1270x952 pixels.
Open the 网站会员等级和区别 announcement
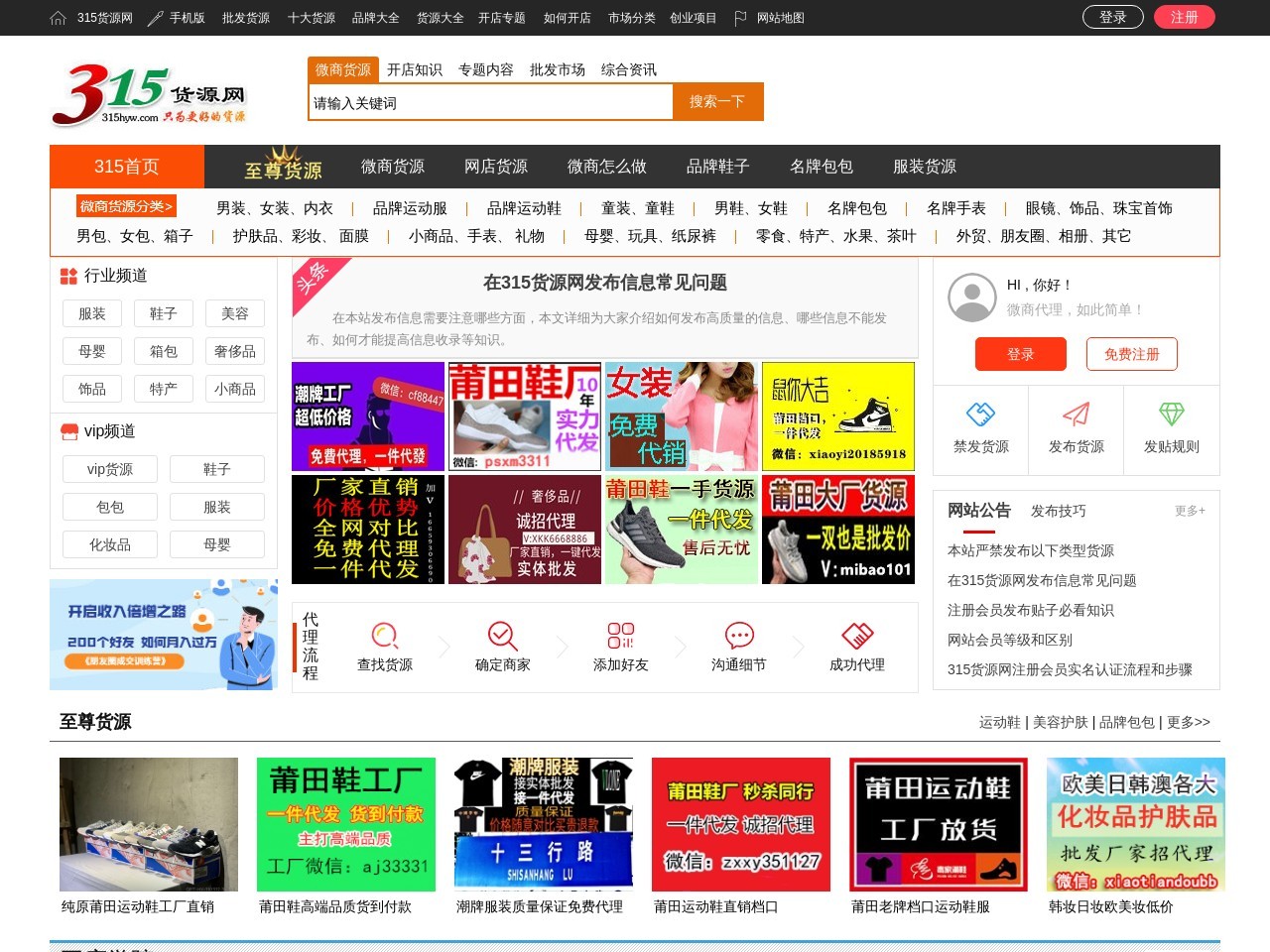pyautogui.click(x=1010, y=640)
